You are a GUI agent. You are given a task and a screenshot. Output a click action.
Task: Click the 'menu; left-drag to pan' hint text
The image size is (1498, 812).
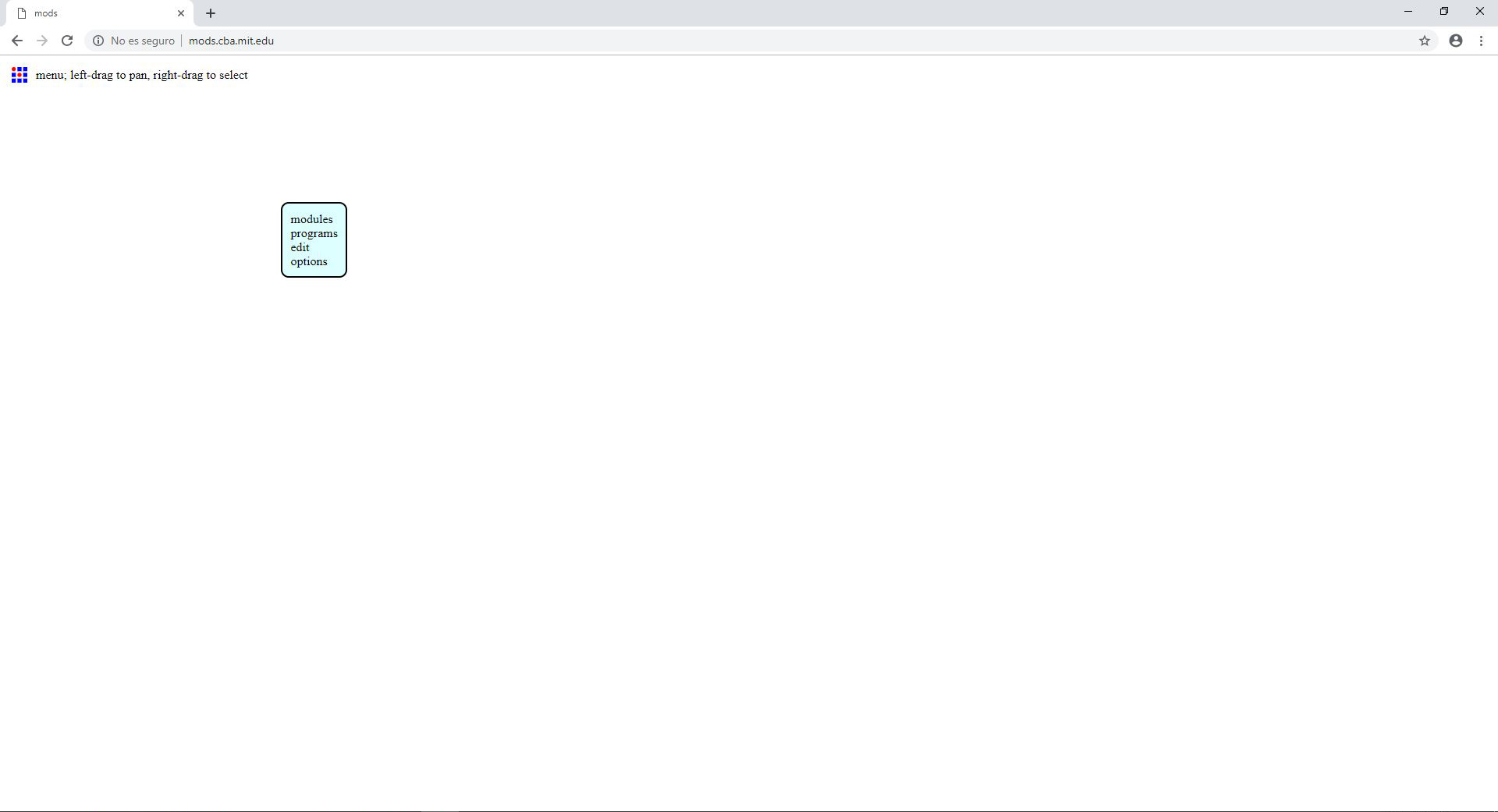point(141,75)
